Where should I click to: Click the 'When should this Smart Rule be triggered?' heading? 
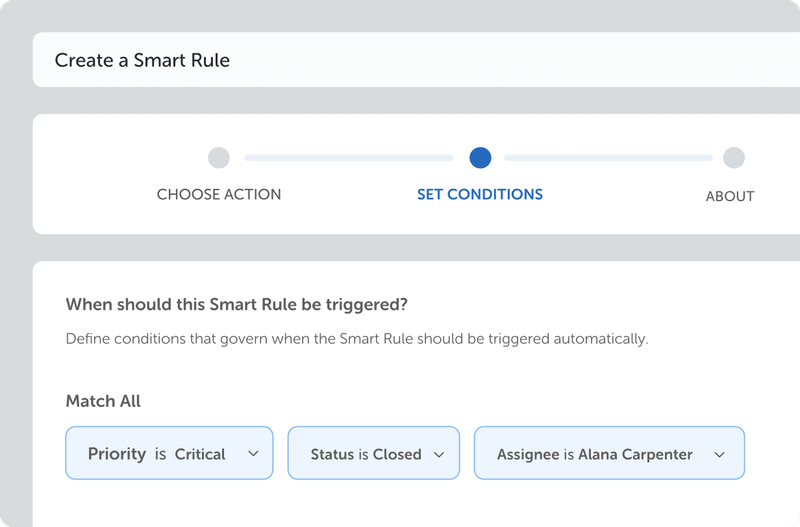236,304
